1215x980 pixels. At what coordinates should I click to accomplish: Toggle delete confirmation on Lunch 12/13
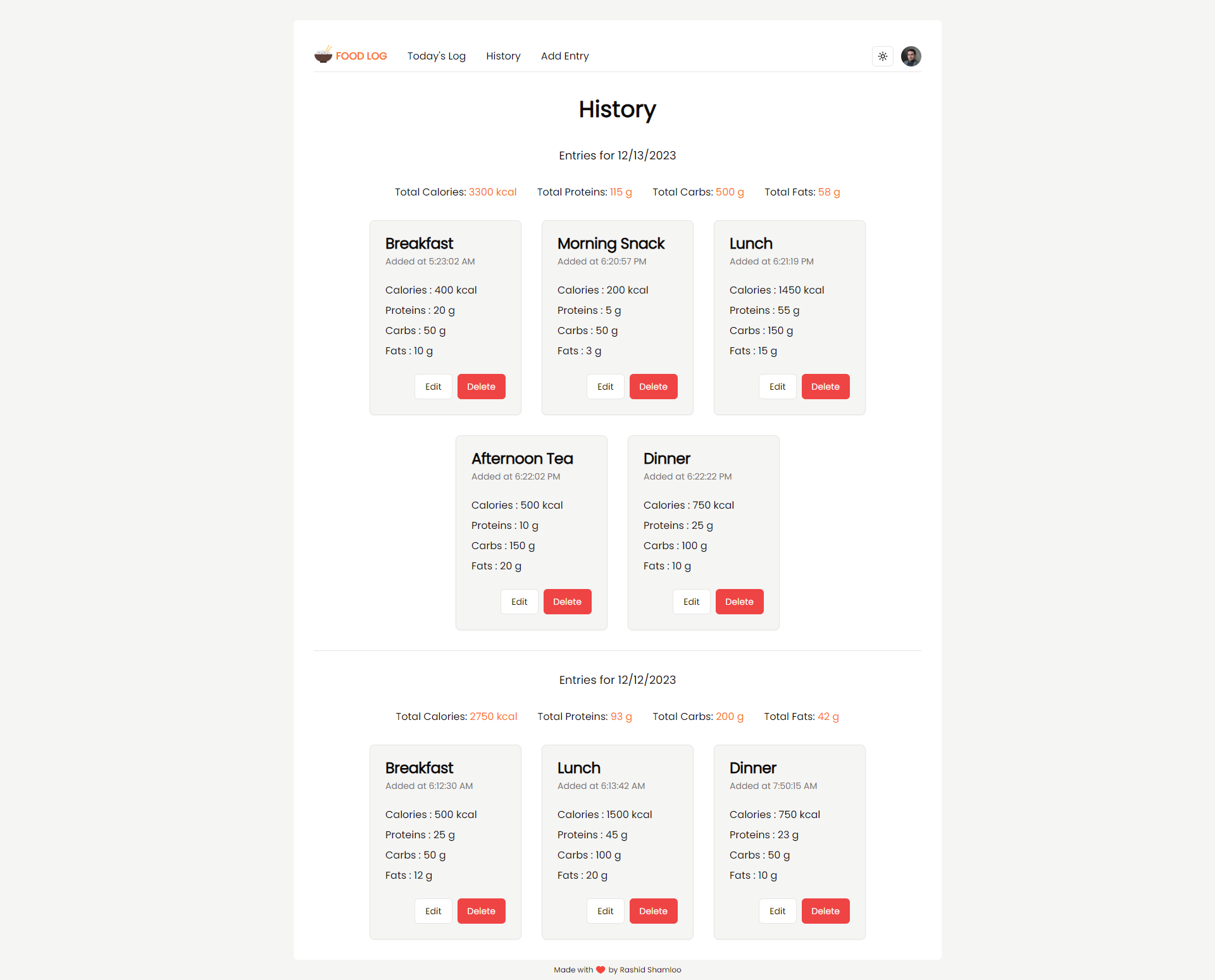pos(825,387)
